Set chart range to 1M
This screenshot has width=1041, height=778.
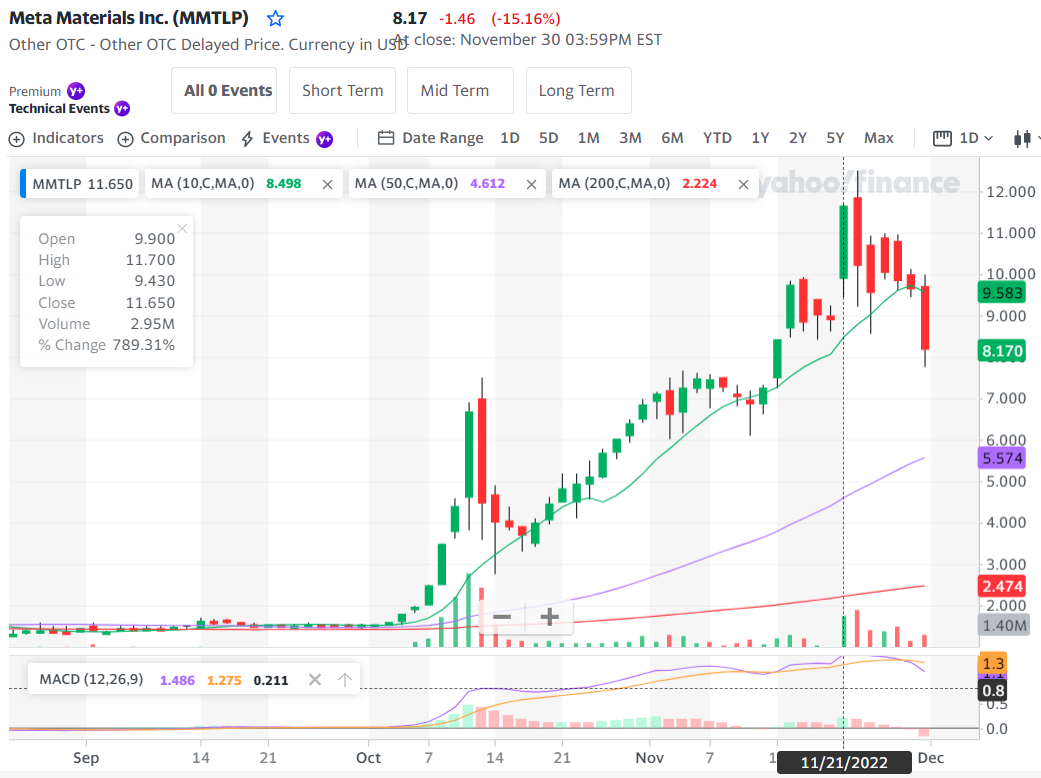coord(588,138)
